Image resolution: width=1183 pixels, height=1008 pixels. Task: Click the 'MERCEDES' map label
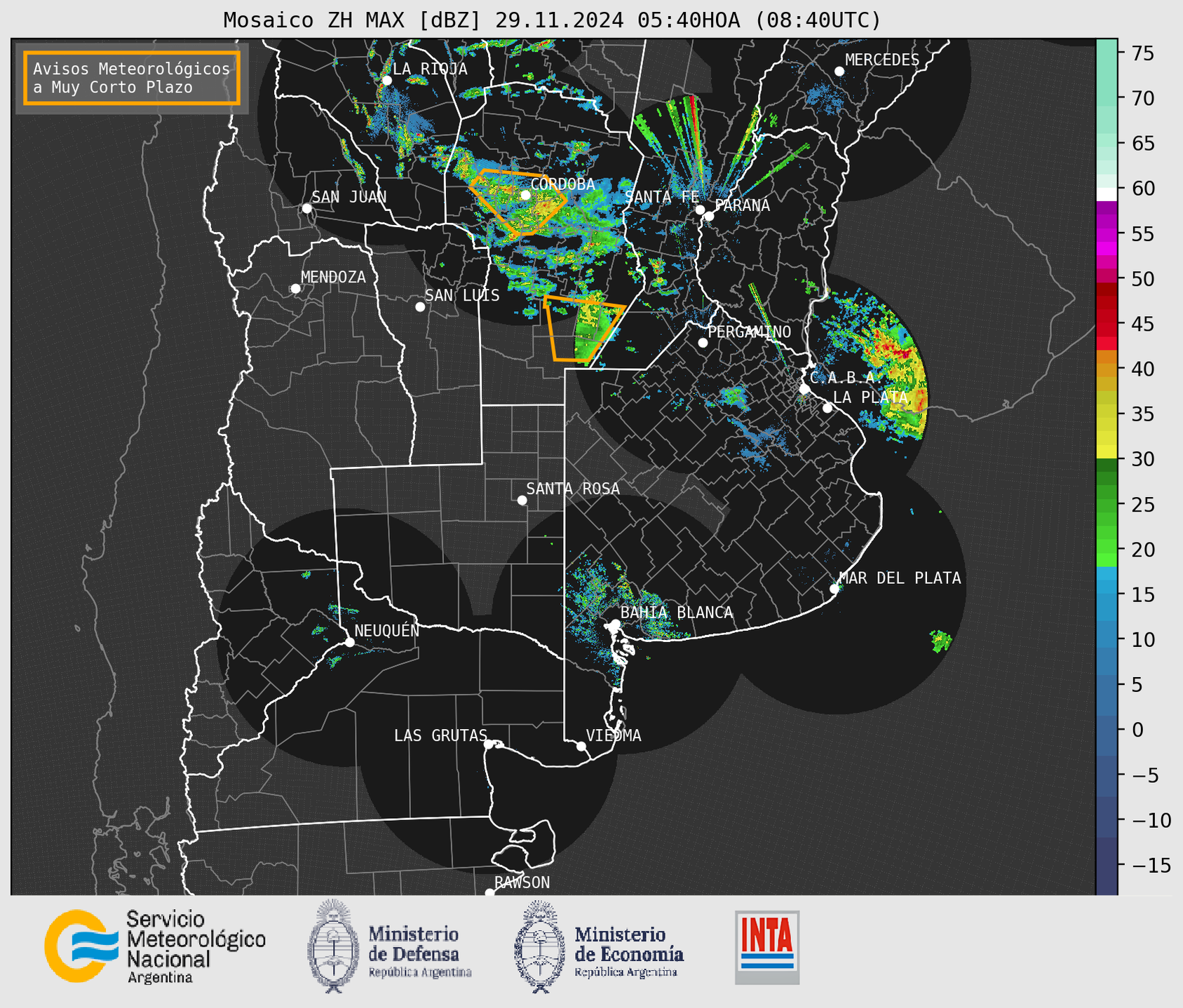coord(881,60)
